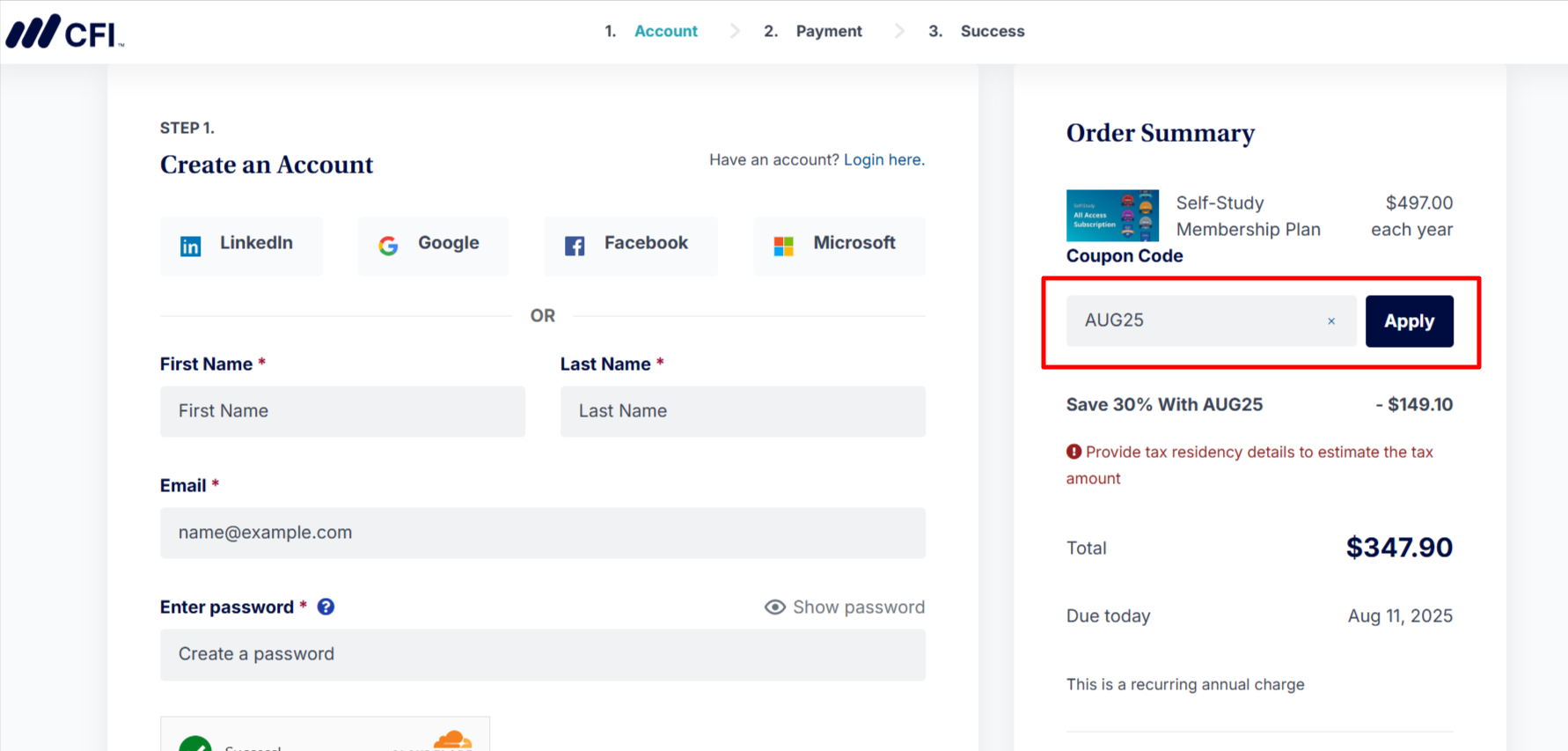Screen dimensions: 1568x751
Task: Sign up with the LinkedIn button
Action: (x=241, y=245)
